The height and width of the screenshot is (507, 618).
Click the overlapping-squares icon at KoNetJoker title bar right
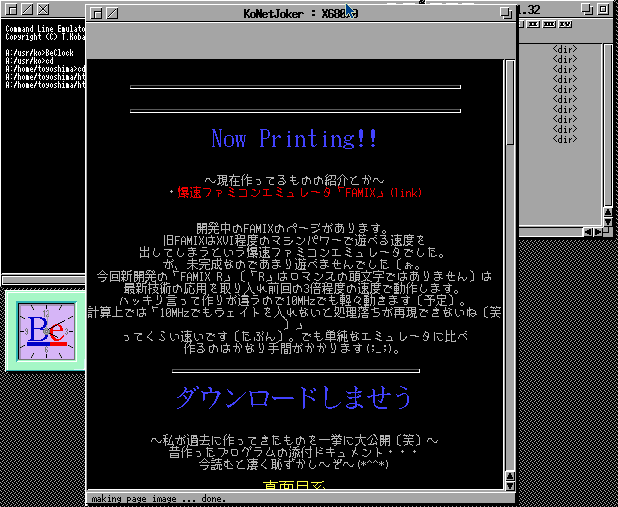[506, 13]
